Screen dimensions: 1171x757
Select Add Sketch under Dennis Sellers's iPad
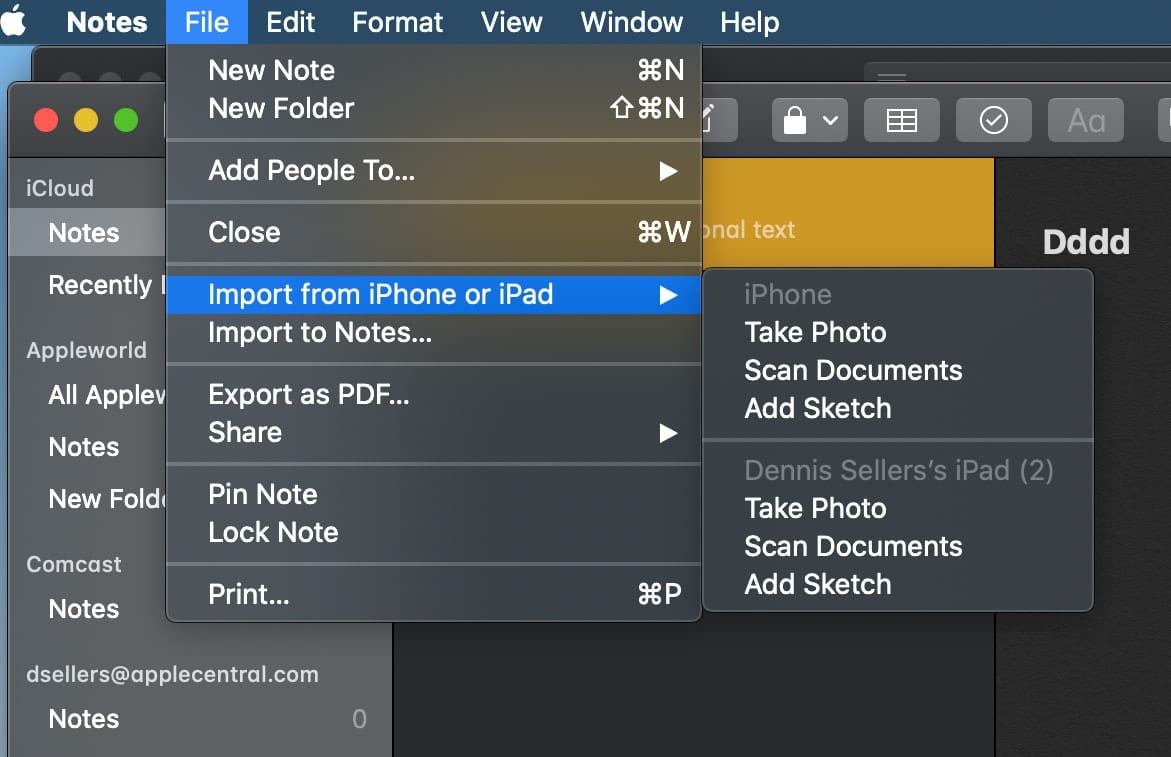[x=817, y=584]
